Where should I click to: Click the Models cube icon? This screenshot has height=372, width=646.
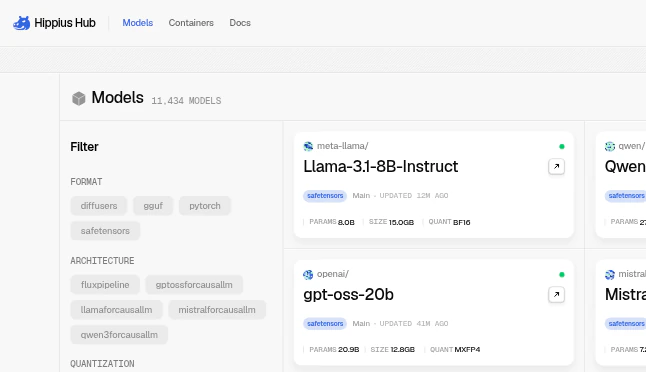pyautogui.click(x=79, y=98)
